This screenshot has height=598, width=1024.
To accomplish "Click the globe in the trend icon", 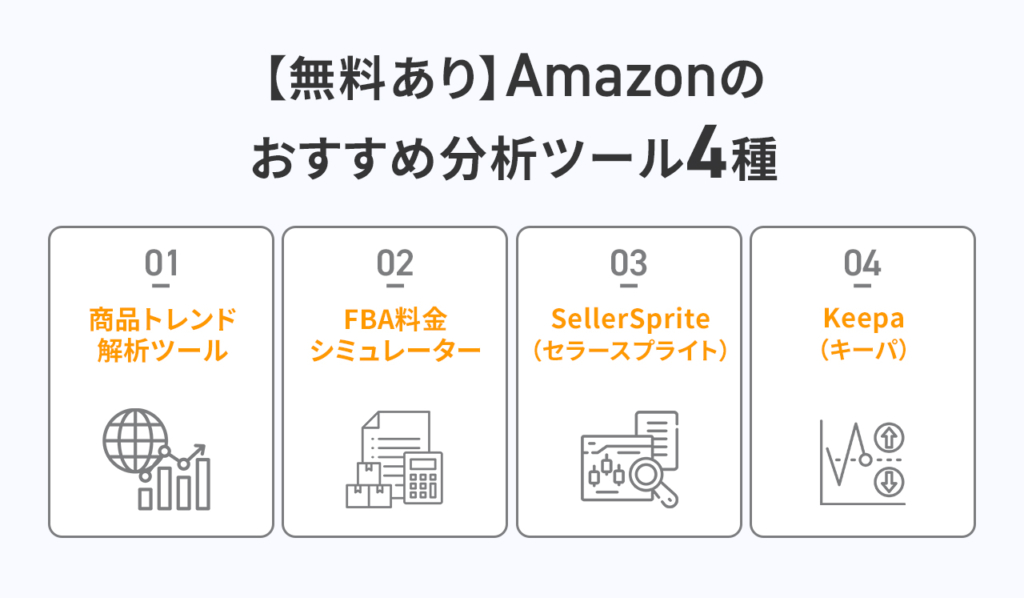I will pyautogui.click(x=136, y=441).
